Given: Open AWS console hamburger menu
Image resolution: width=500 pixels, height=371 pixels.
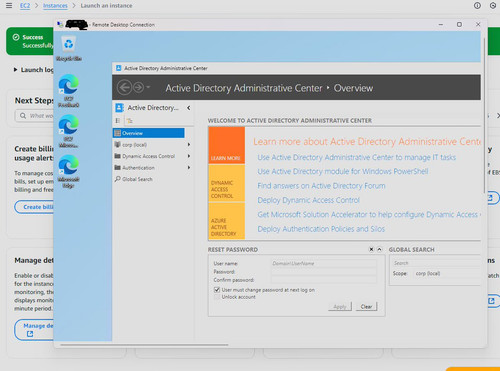Looking at the screenshot, I should [9, 6].
